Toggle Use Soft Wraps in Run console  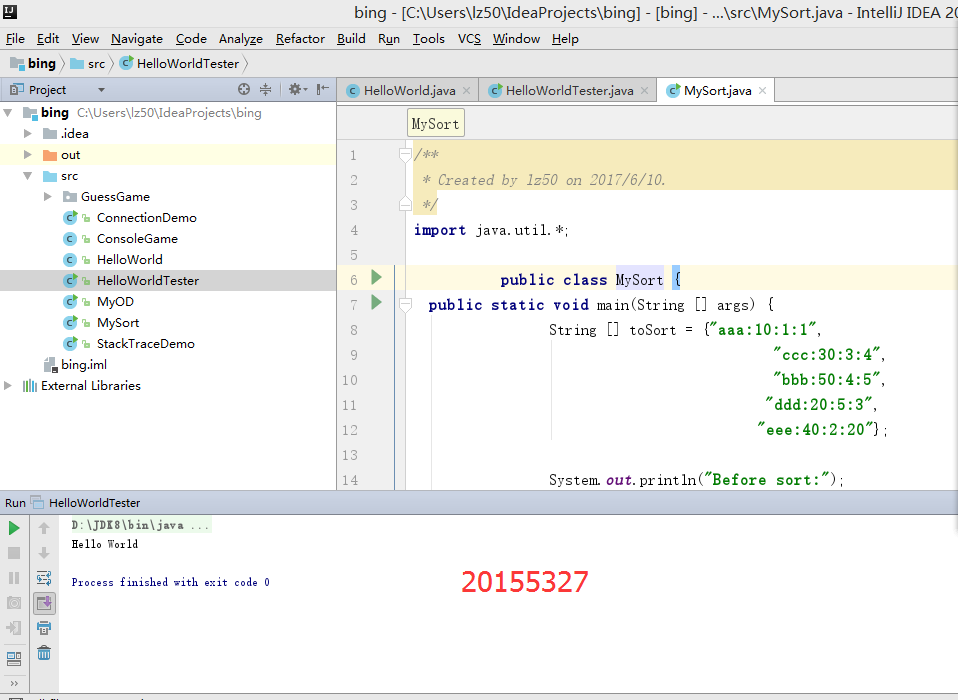click(x=44, y=578)
